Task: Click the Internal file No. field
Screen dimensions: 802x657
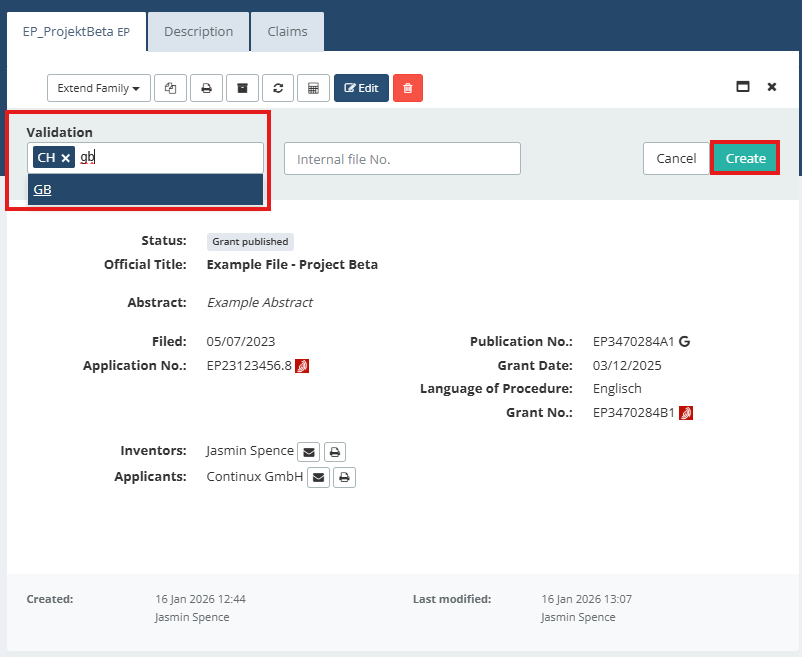Action: [x=403, y=158]
